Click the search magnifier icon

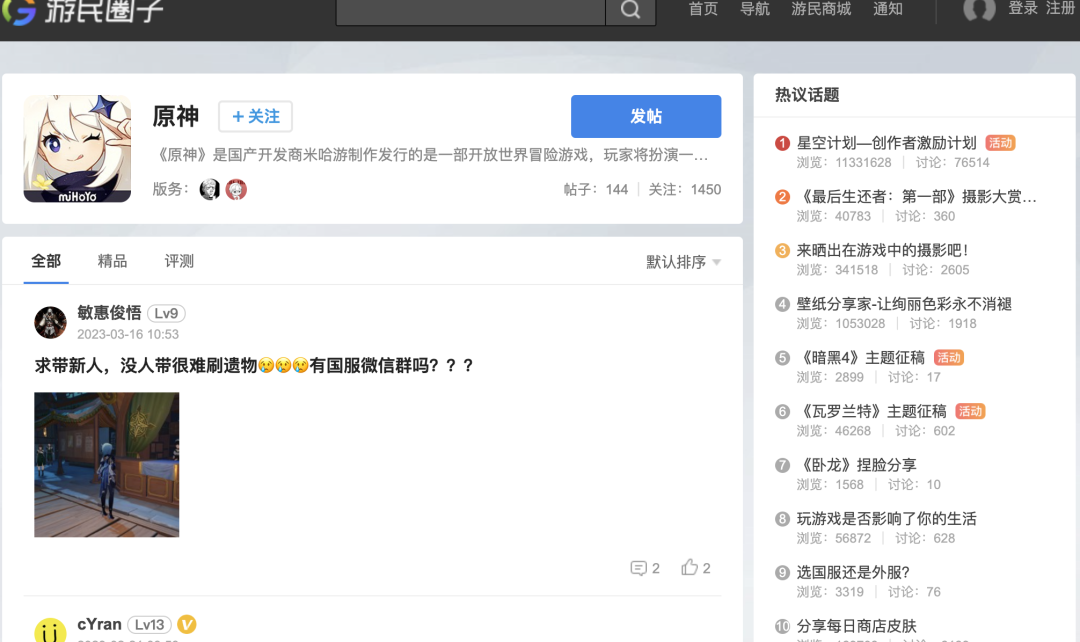(x=630, y=10)
